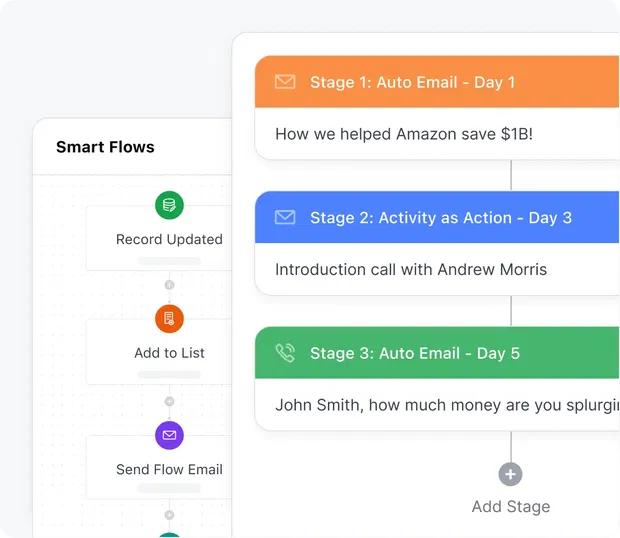The image size is (620, 538).
Task: Click the 'How we helped Amazon' subject line
Action: tap(404, 134)
